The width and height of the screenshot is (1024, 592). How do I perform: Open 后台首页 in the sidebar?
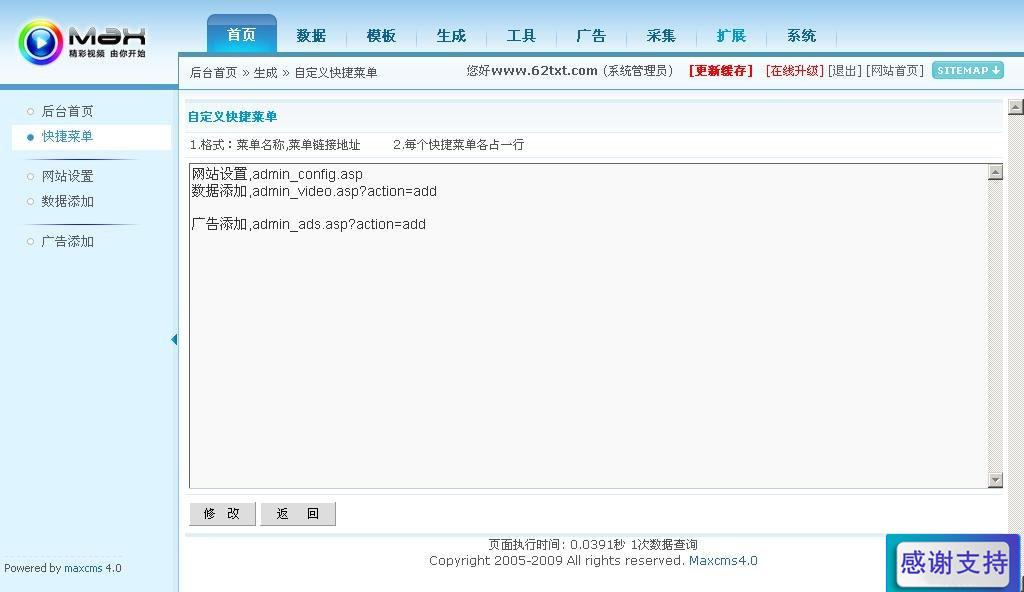(67, 112)
